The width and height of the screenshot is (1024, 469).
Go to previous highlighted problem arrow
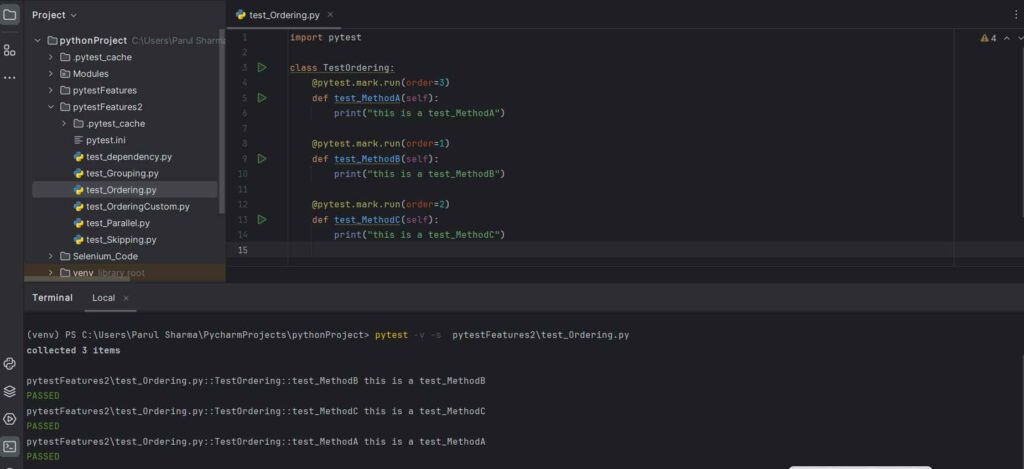click(1006, 39)
